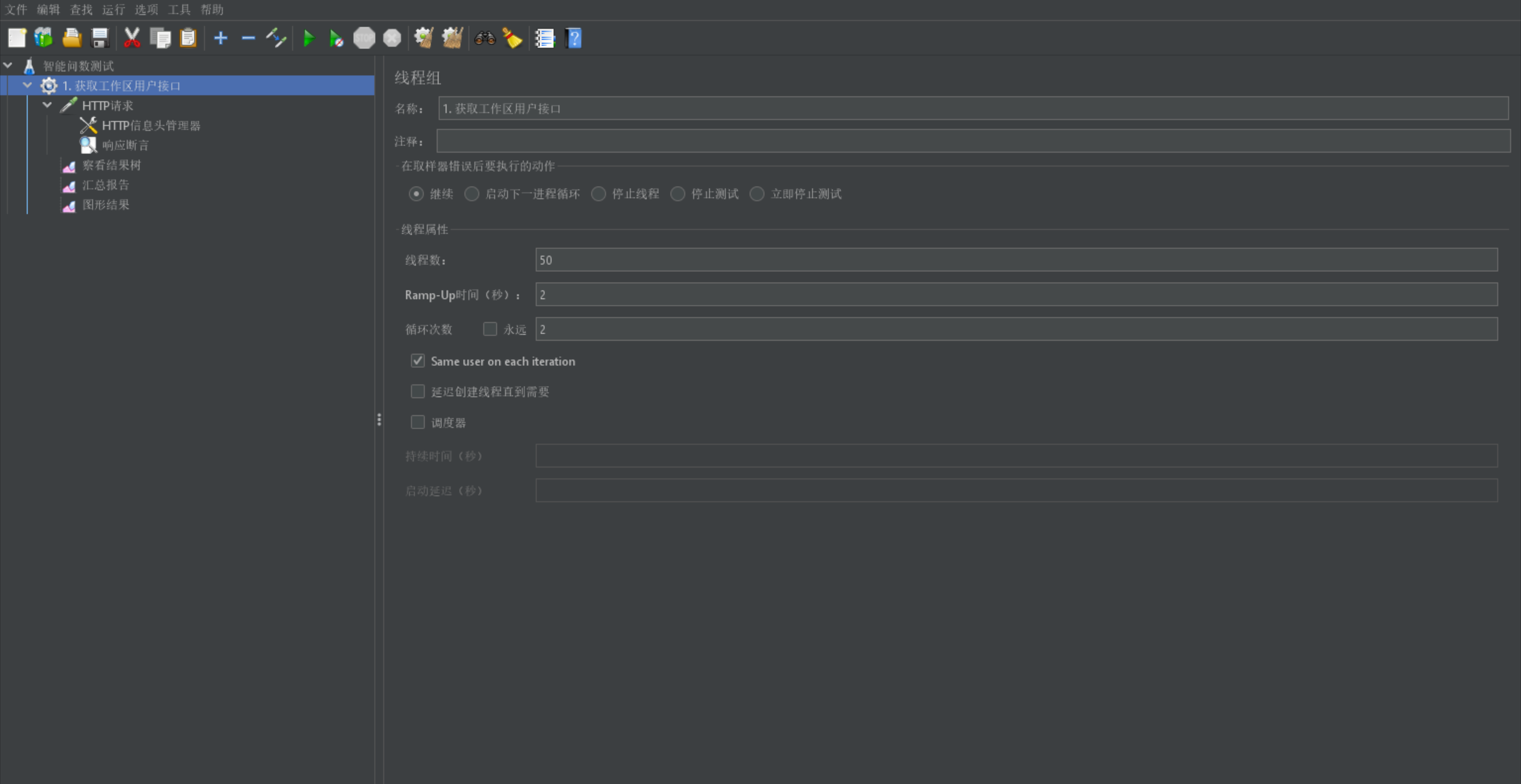Open the 编辑 menu

(x=48, y=10)
